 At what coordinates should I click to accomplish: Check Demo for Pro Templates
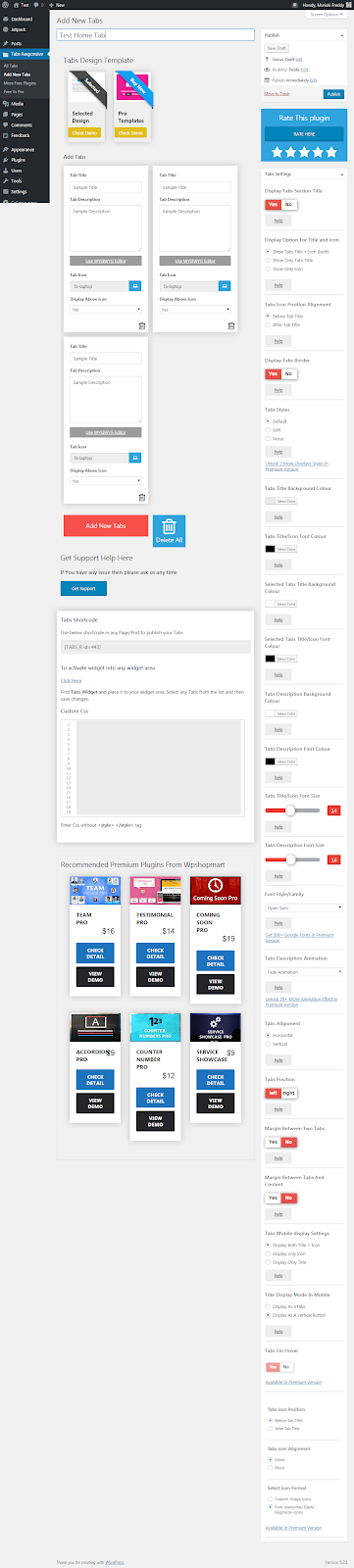click(x=129, y=132)
